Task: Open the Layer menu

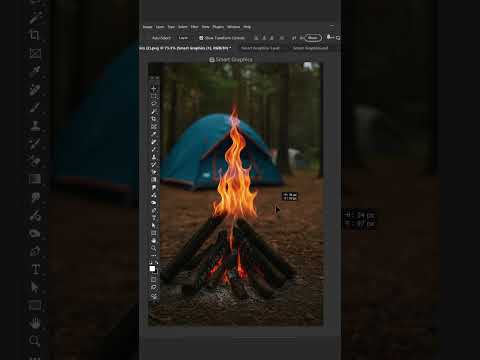Action: pos(160,27)
